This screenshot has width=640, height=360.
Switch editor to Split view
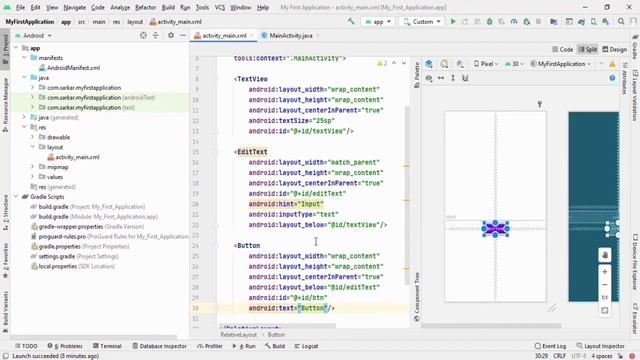pyautogui.click(x=588, y=49)
